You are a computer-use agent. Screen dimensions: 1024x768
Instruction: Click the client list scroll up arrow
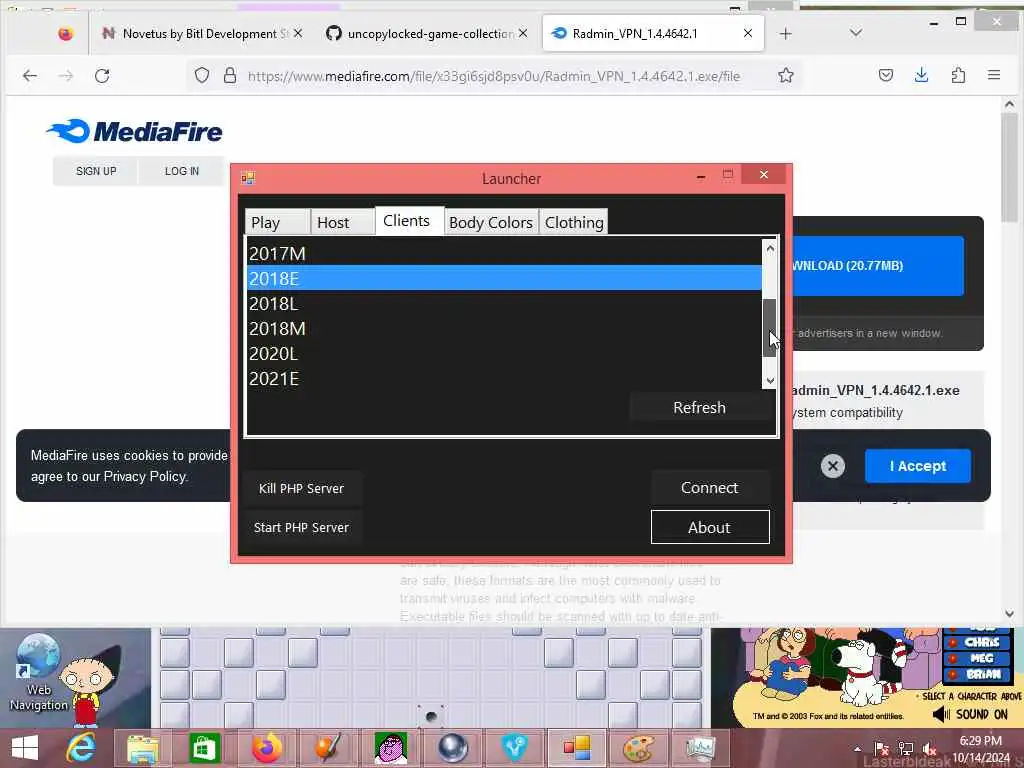tap(770, 248)
